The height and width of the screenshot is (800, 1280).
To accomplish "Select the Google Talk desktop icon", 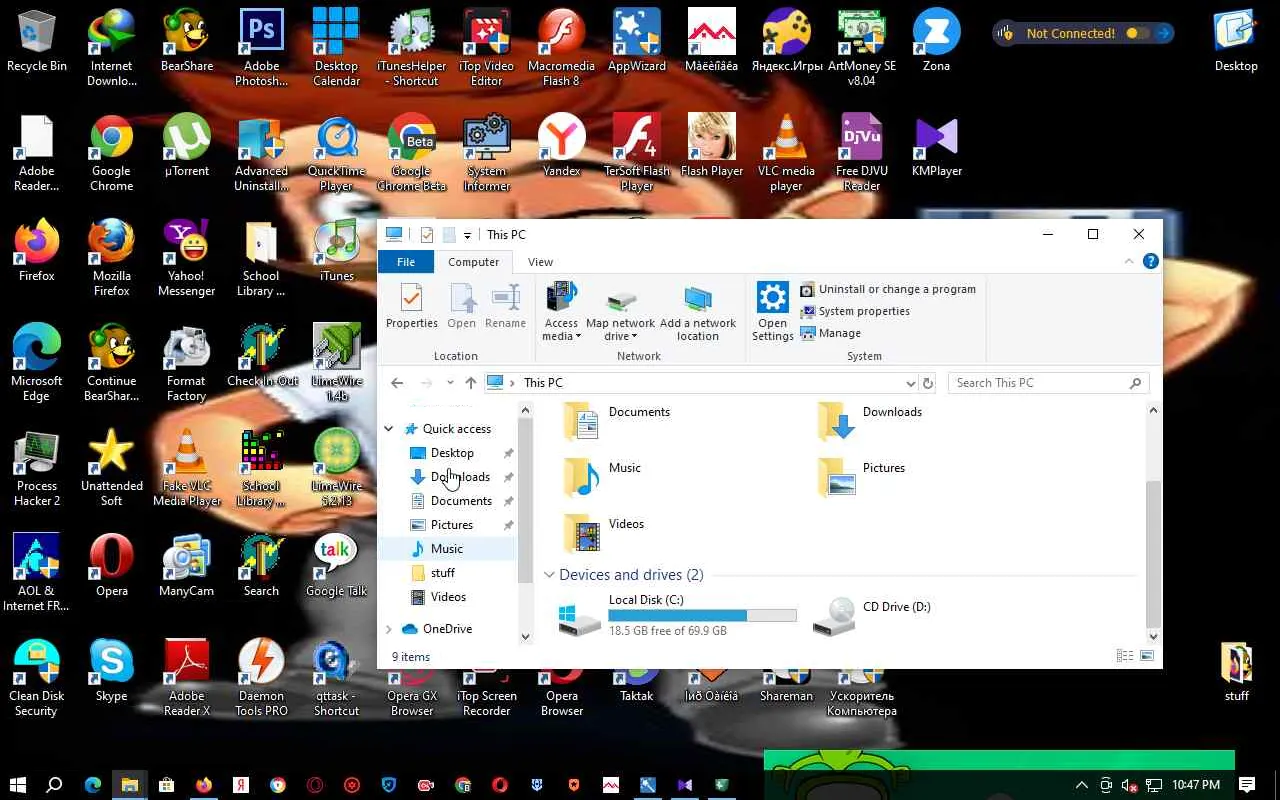I will [336, 567].
